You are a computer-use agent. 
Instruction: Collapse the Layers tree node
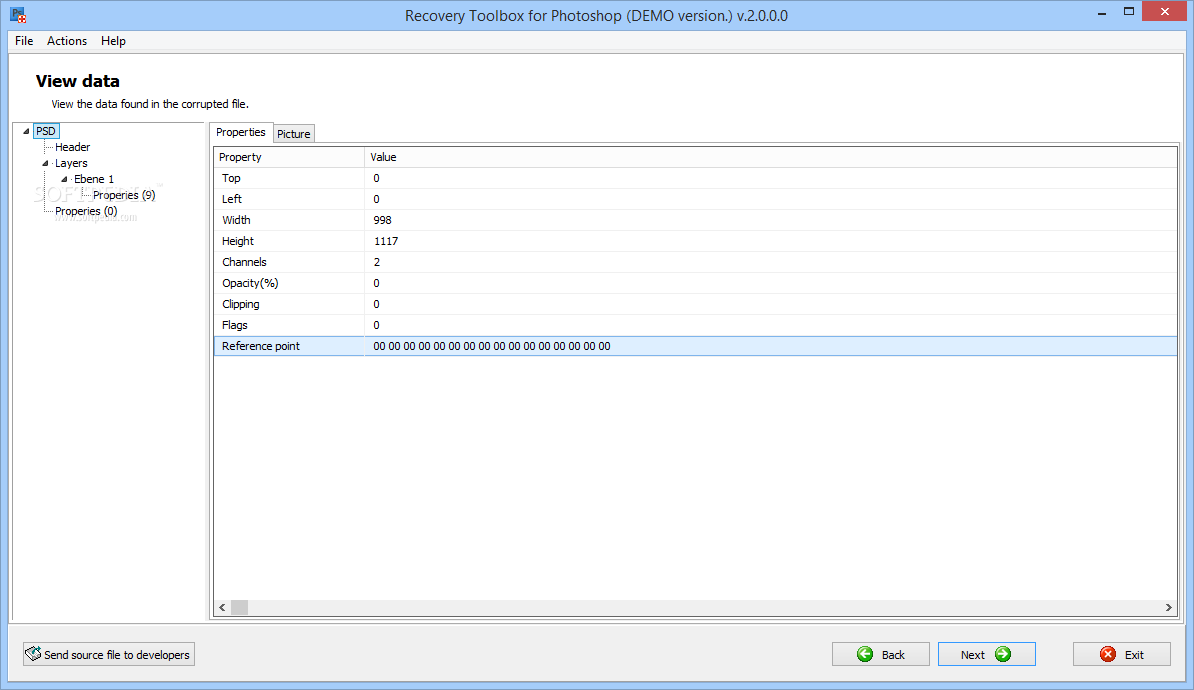coord(45,163)
